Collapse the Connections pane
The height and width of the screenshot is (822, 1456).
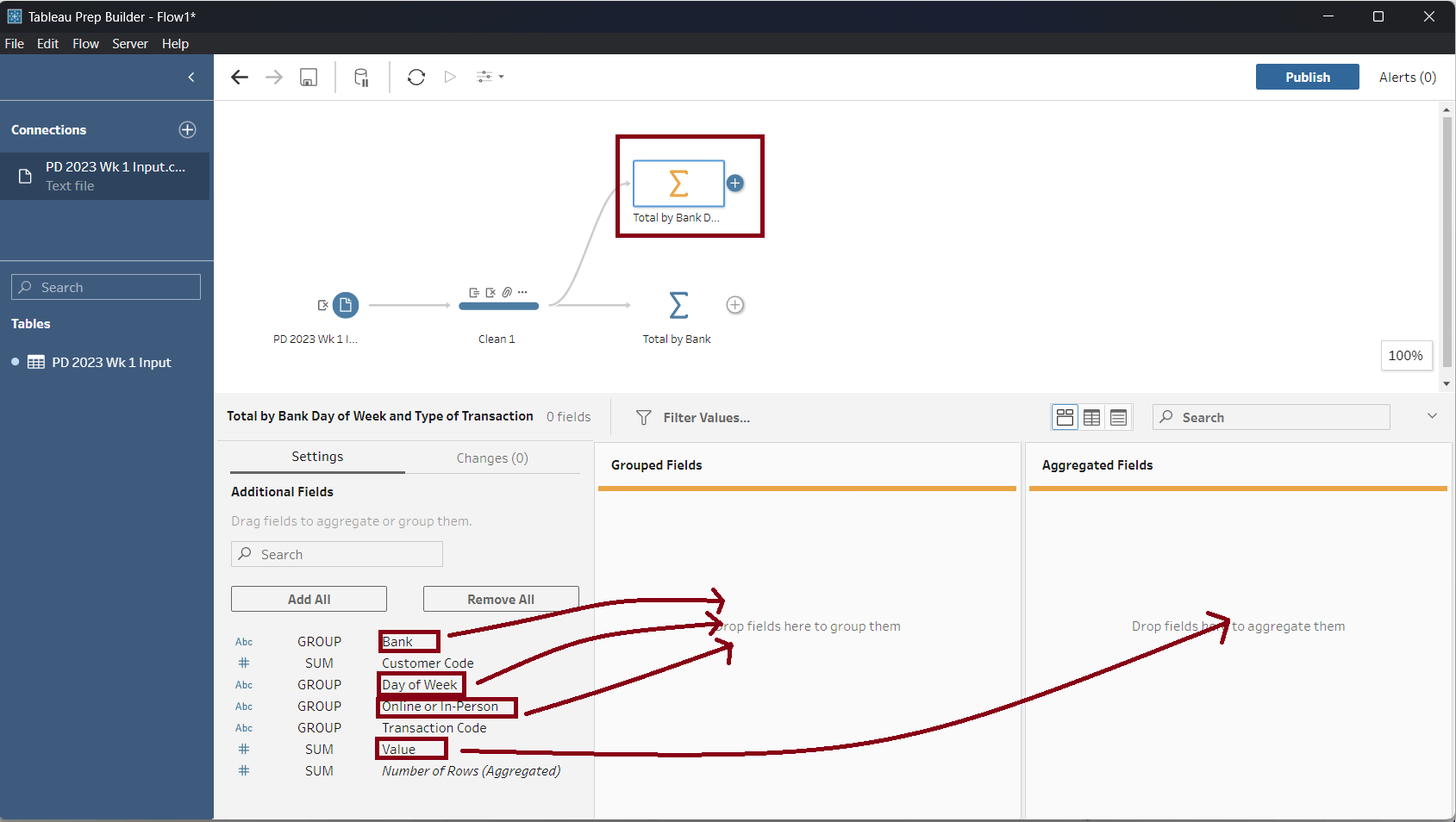[x=191, y=78]
